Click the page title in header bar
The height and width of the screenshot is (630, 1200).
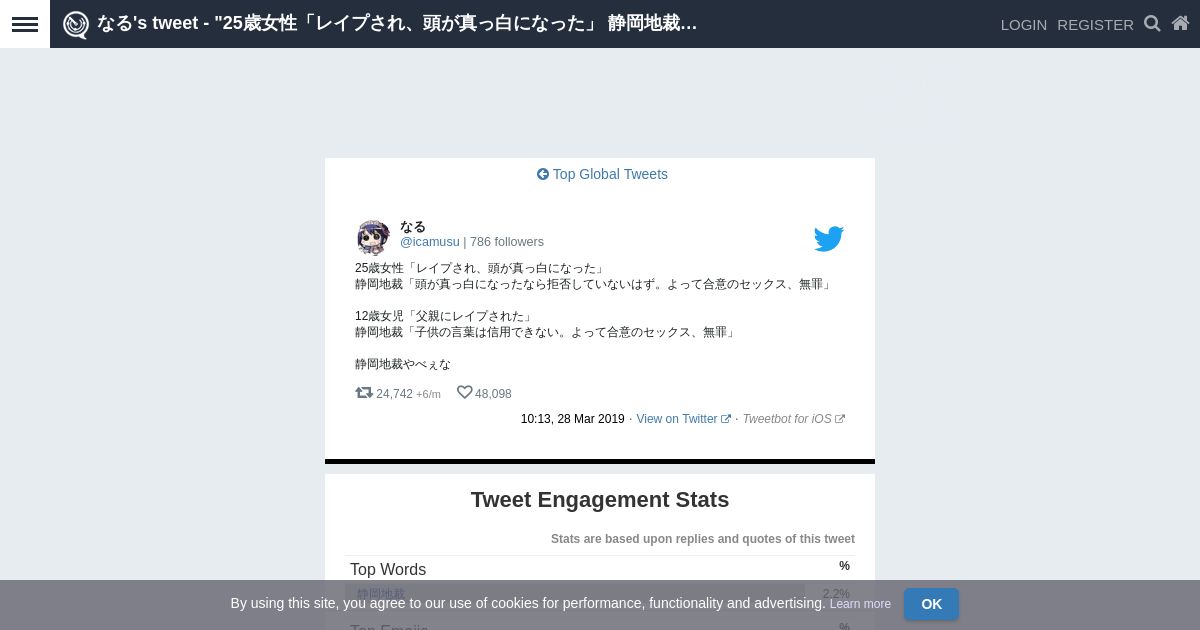click(397, 23)
